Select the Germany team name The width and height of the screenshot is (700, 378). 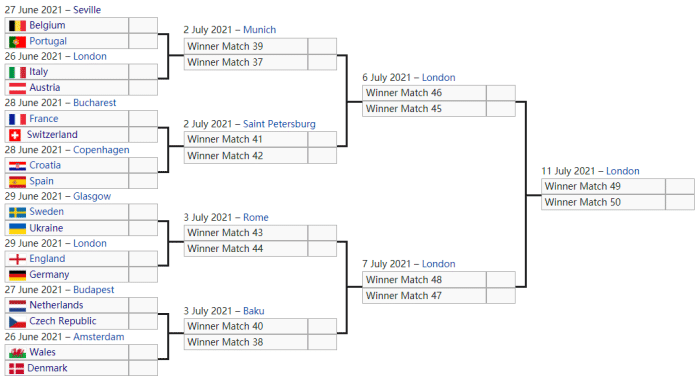pyautogui.click(x=49, y=274)
